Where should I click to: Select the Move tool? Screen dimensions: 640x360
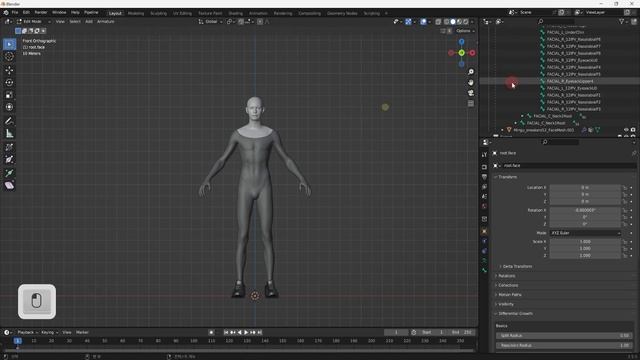click(x=9, y=70)
